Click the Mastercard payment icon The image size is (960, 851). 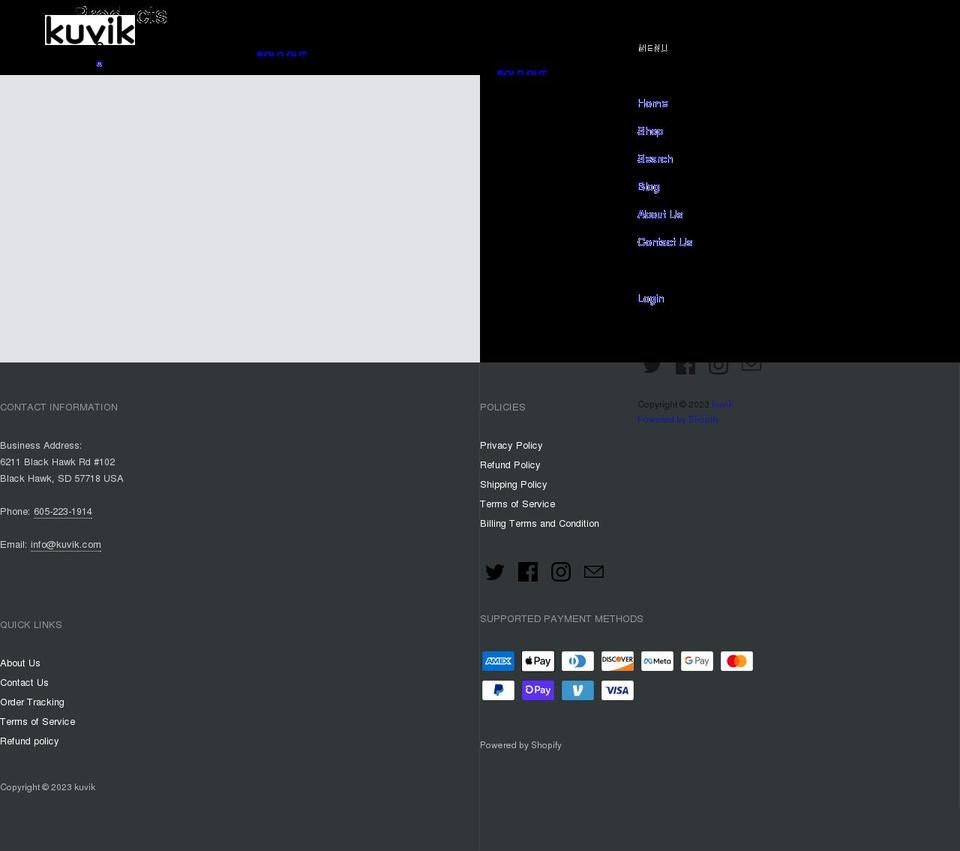click(x=737, y=661)
